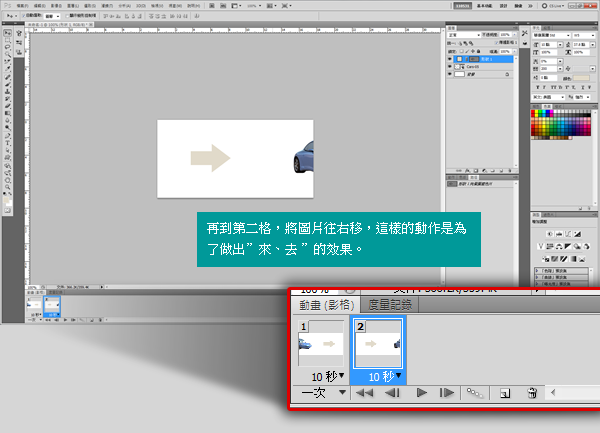Select the Clone Stamp tool

[8, 92]
